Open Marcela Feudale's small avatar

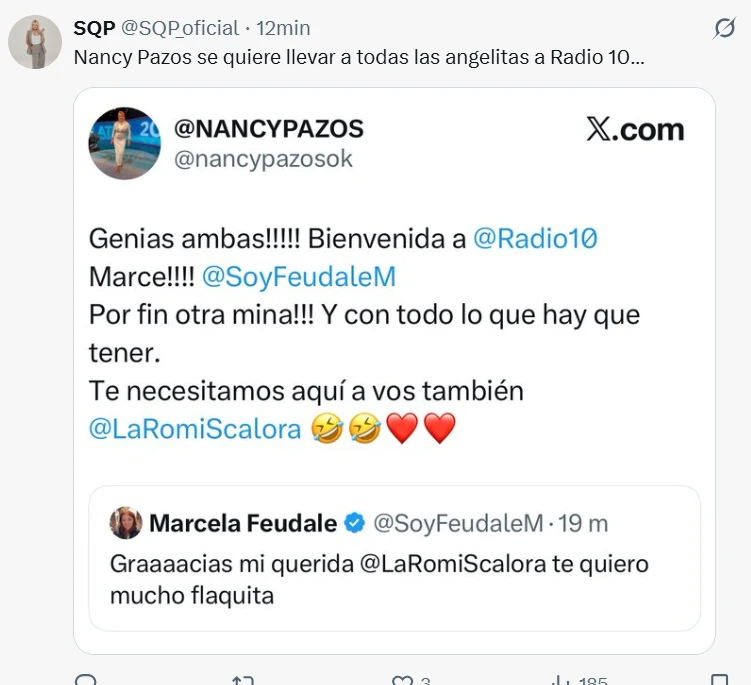[126, 523]
